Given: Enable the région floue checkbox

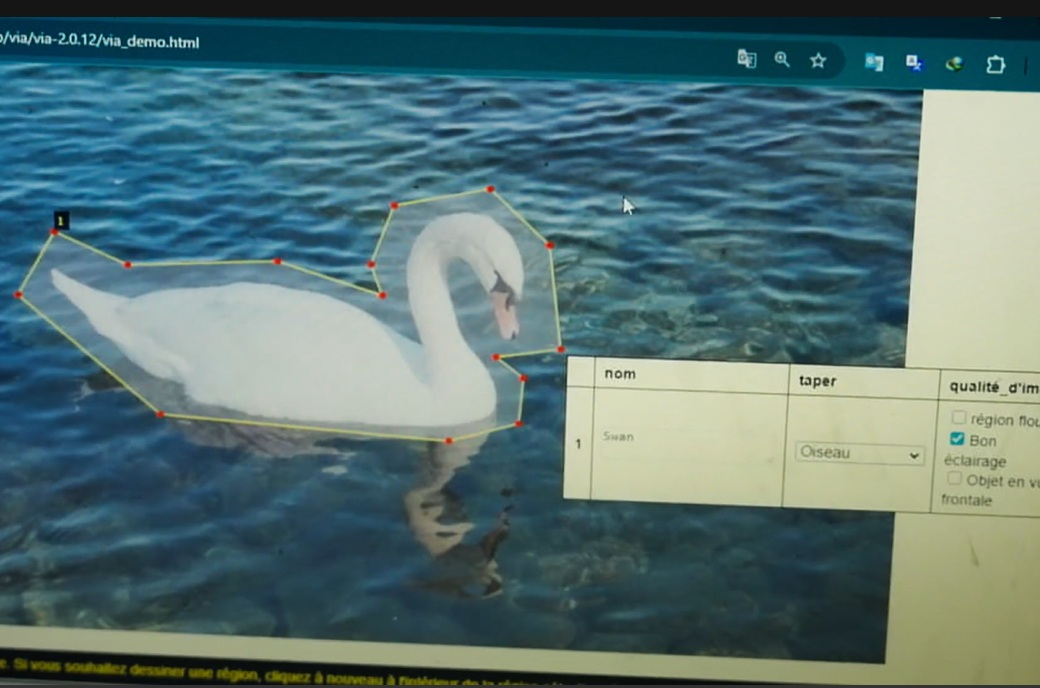Looking at the screenshot, I should tap(959, 418).
